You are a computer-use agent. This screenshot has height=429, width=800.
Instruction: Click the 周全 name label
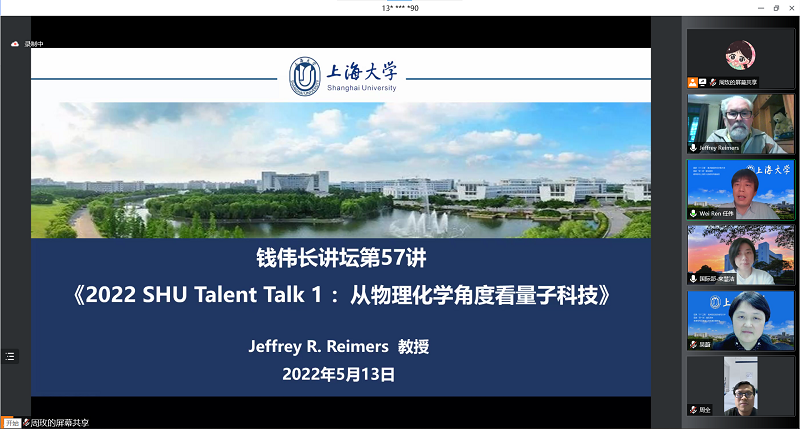[x=705, y=410]
